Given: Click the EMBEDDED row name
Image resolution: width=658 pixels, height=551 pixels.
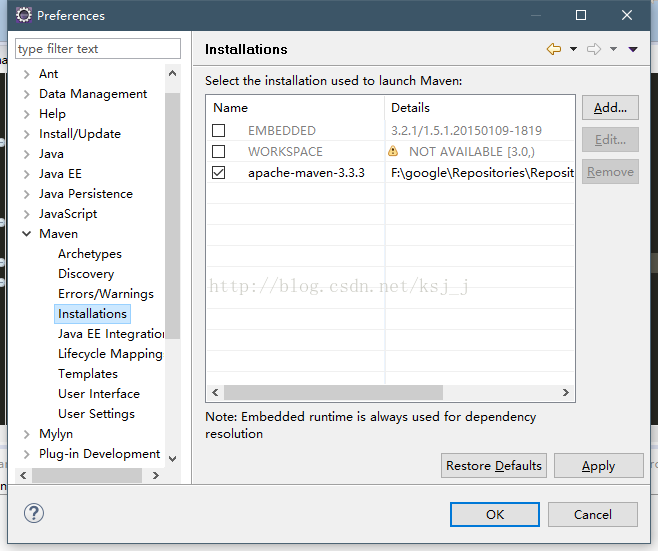Looking at the screenshot, I should [282, 131].
